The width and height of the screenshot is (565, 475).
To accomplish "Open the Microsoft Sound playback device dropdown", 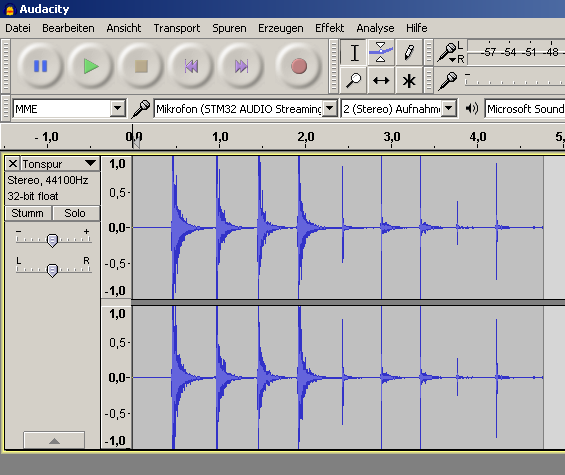I will pos(525,108).
